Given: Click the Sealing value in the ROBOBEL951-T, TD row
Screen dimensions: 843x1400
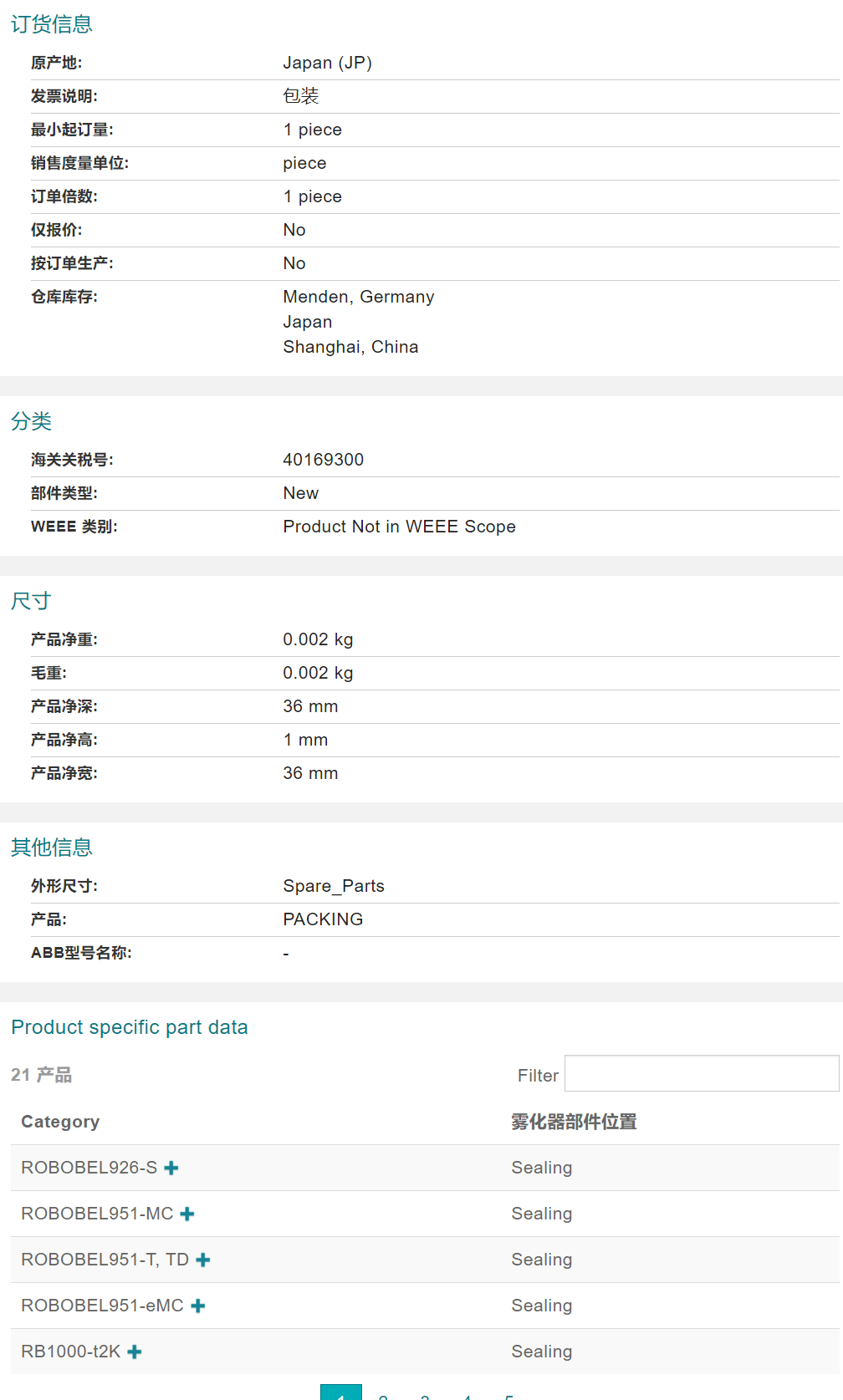Looking at the screenshot, I should [541, 1260].
